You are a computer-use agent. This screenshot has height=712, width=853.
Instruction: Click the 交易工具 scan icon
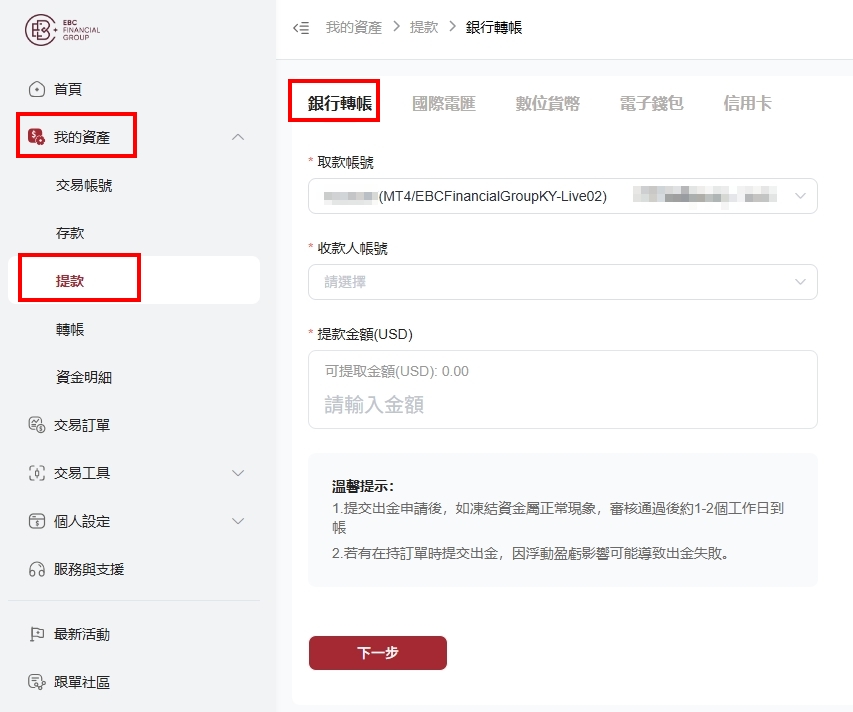click(36, 473)
